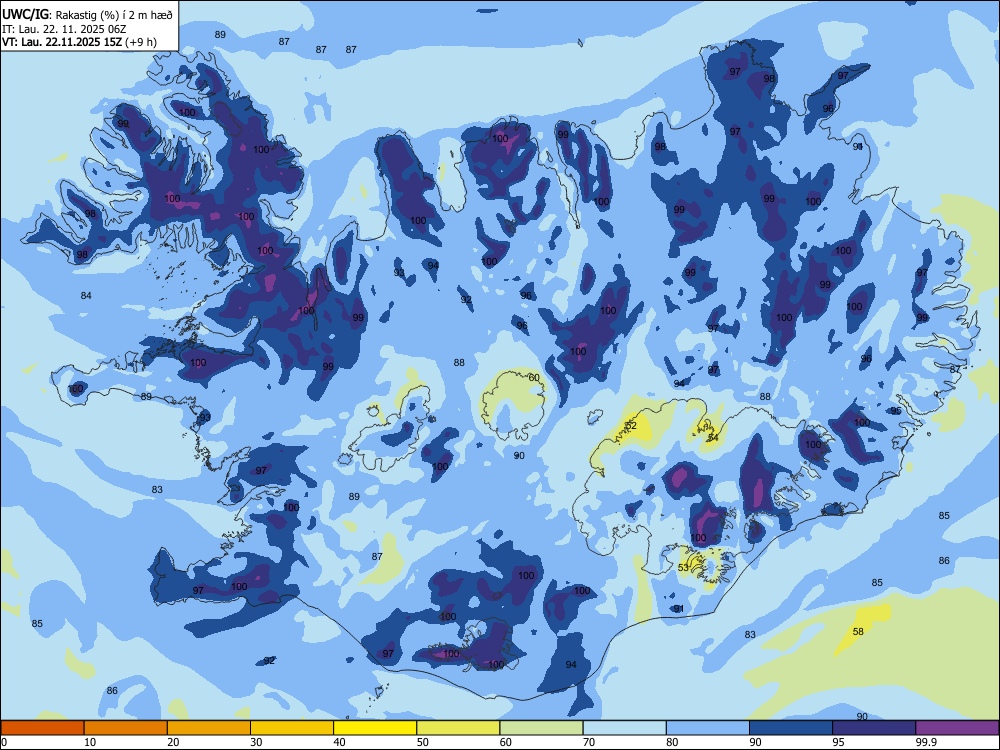Click the indigo 95–99.9 legend swatch
Viewport: 1000px width, 750px height.
coord(874,728)
